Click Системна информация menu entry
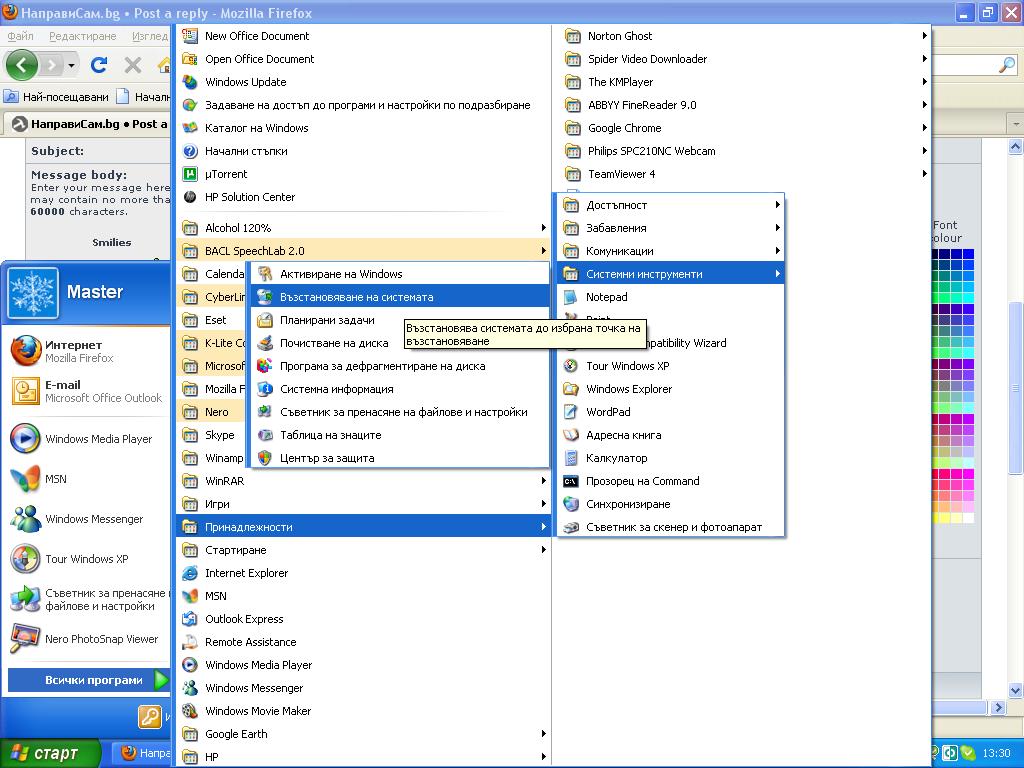This screenshot has width=1024, height=768. coord(336,389)
